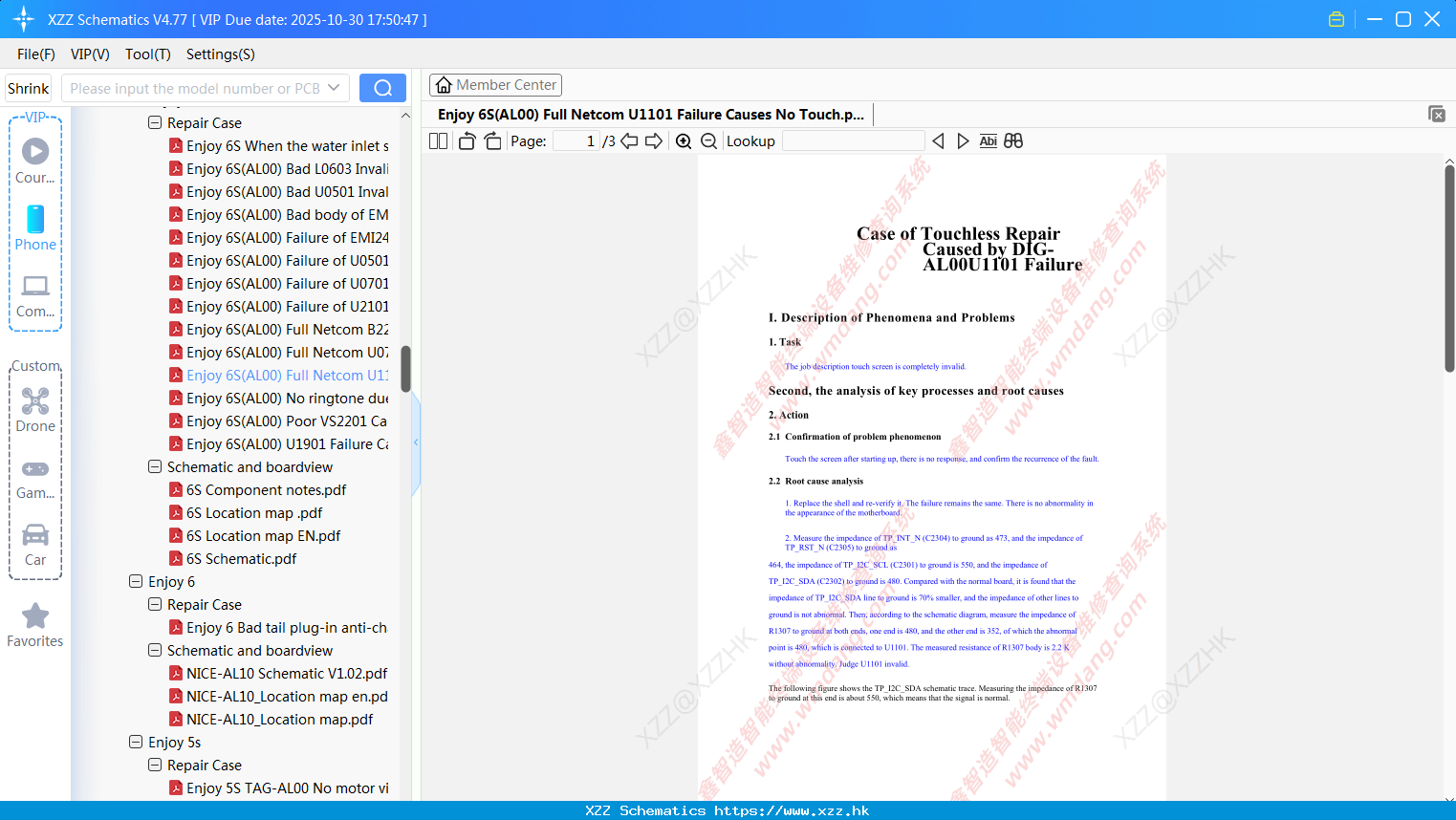Open the Game console category
The image size is (1456, 820).
pyautogui.click(x=35, y=478)
